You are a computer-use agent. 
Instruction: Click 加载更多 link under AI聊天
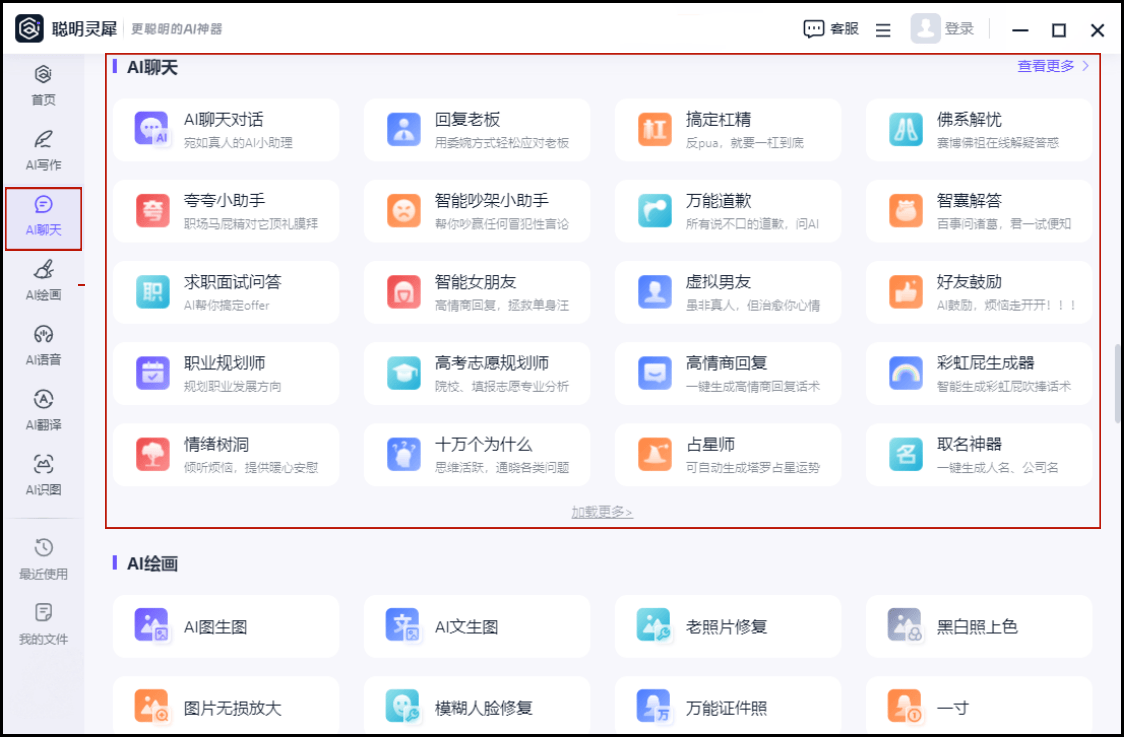[602, 512]
